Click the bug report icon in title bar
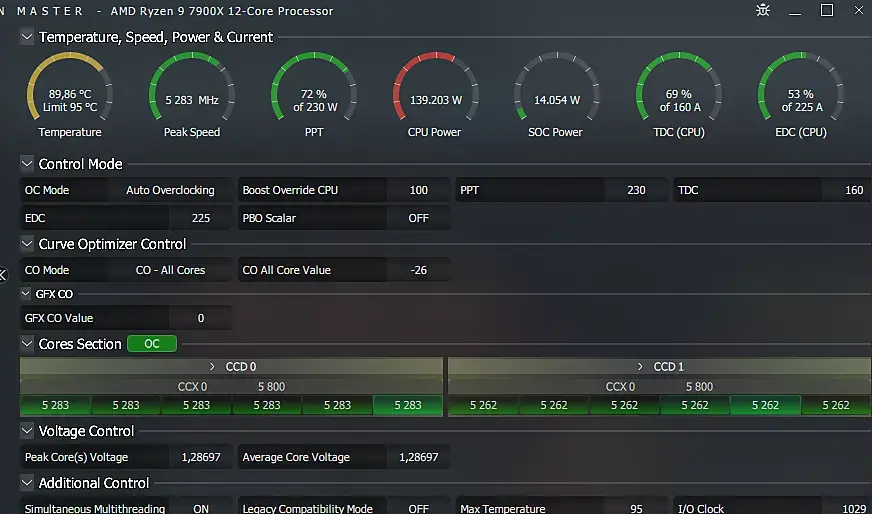This screenshot has width=872, height=514. (763, 10)
